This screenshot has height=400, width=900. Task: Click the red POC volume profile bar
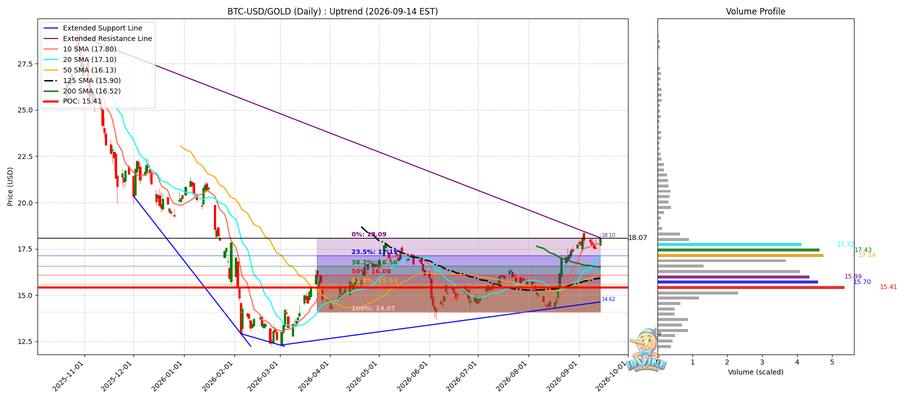point(751,287)
